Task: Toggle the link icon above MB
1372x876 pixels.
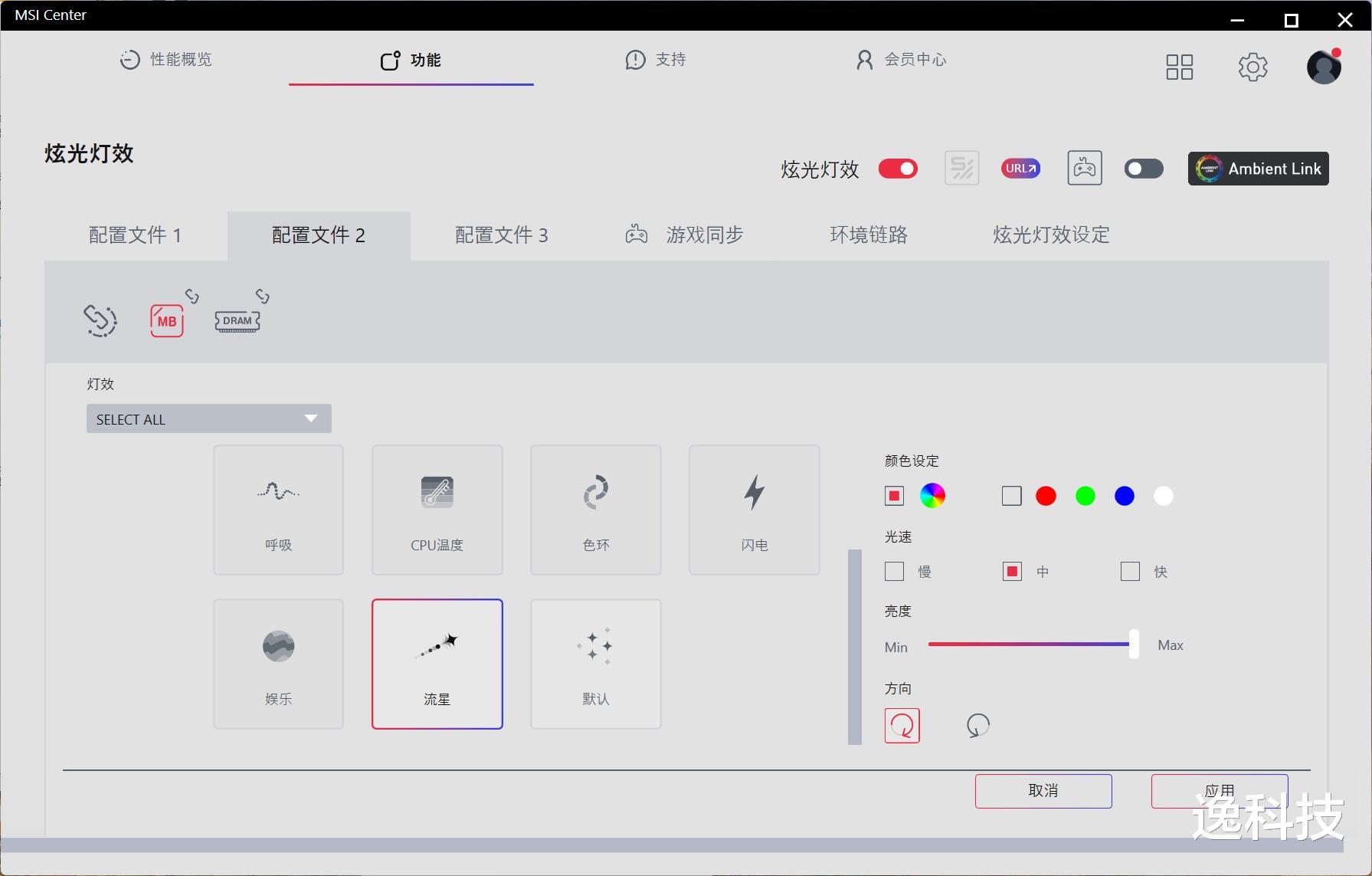Action: point(192,296)
